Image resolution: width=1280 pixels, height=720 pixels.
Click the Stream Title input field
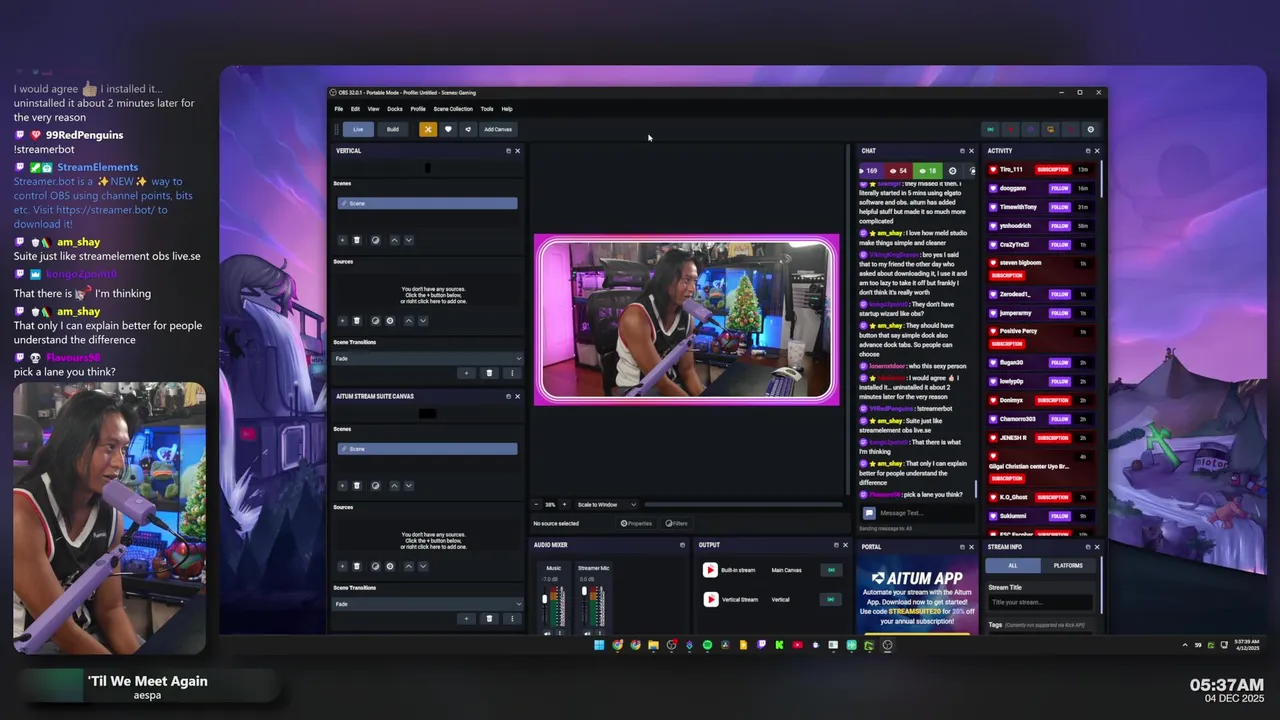click(x=1040, y=602)
